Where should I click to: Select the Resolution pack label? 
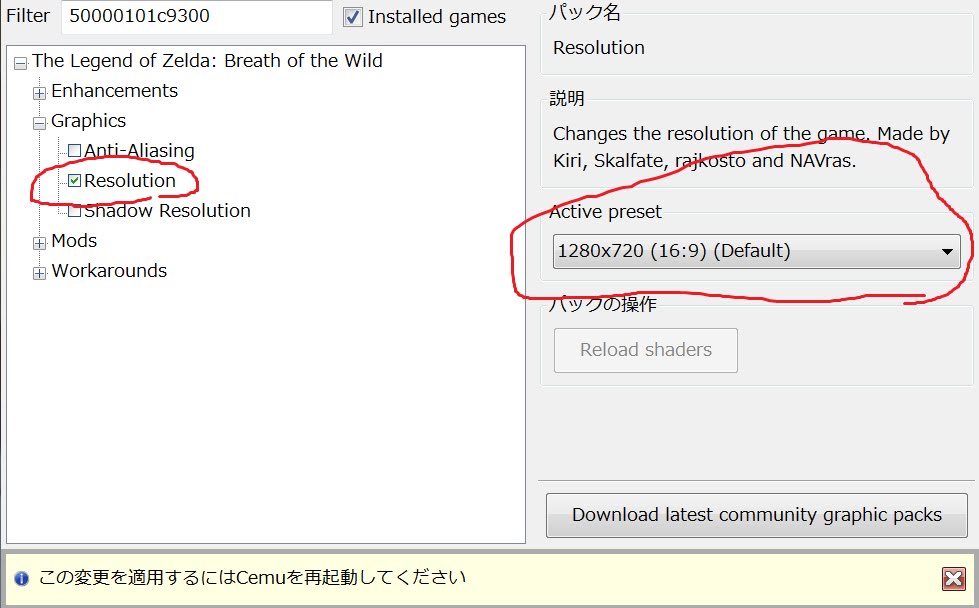pyautogui.click(x=130, y=180)
